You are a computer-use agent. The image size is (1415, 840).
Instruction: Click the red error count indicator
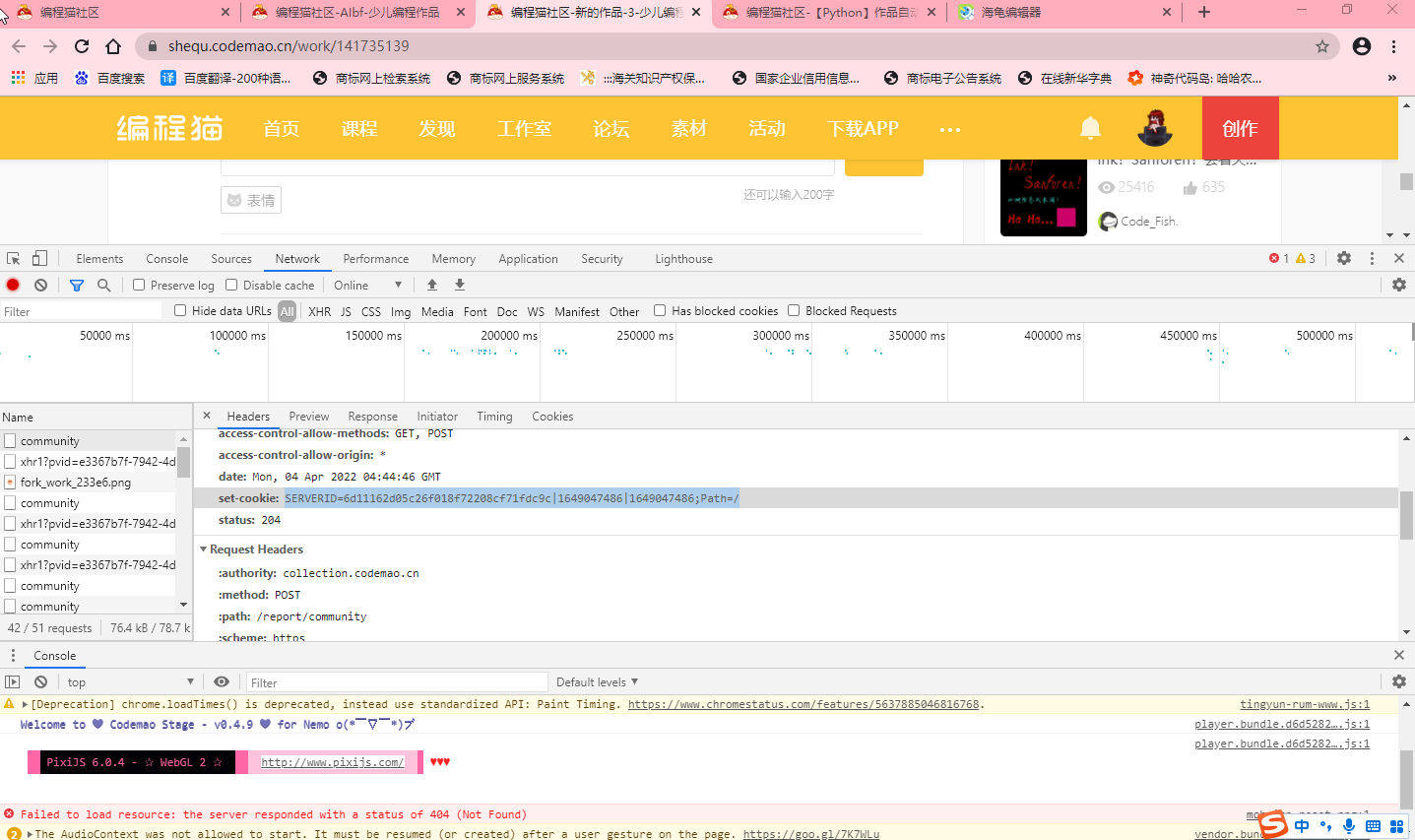coord(1279,258)
